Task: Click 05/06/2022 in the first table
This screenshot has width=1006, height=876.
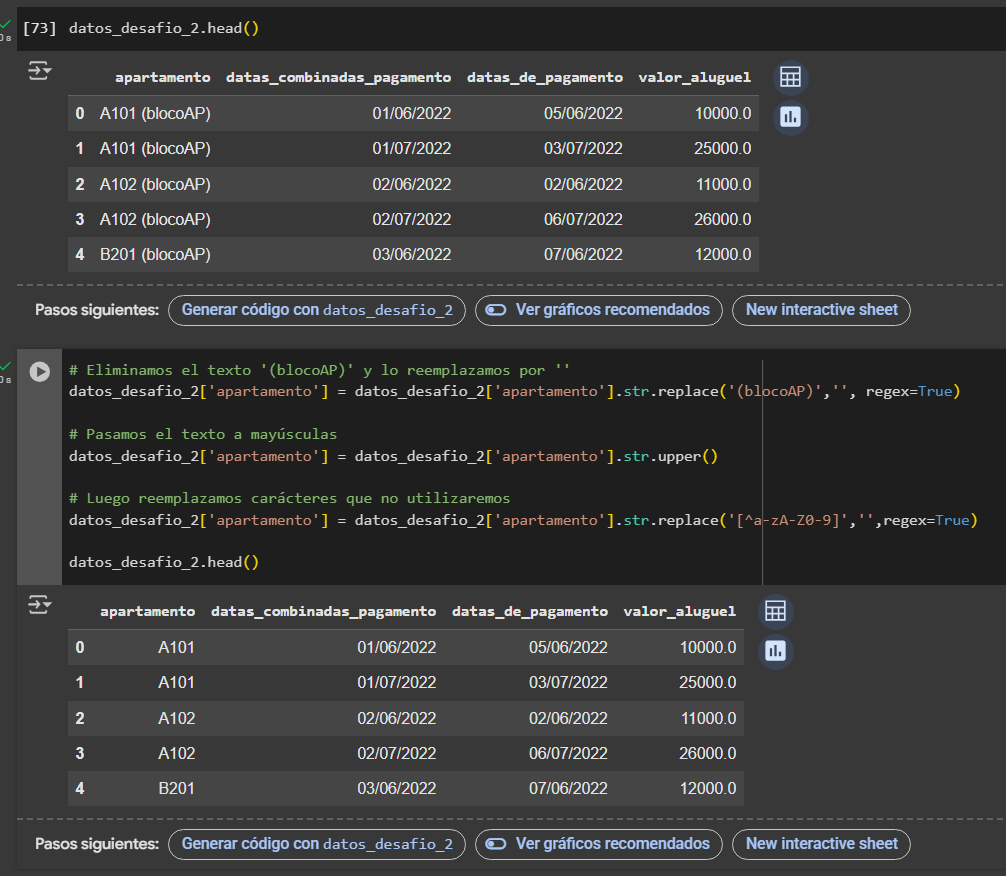Action: click(583, 114)
